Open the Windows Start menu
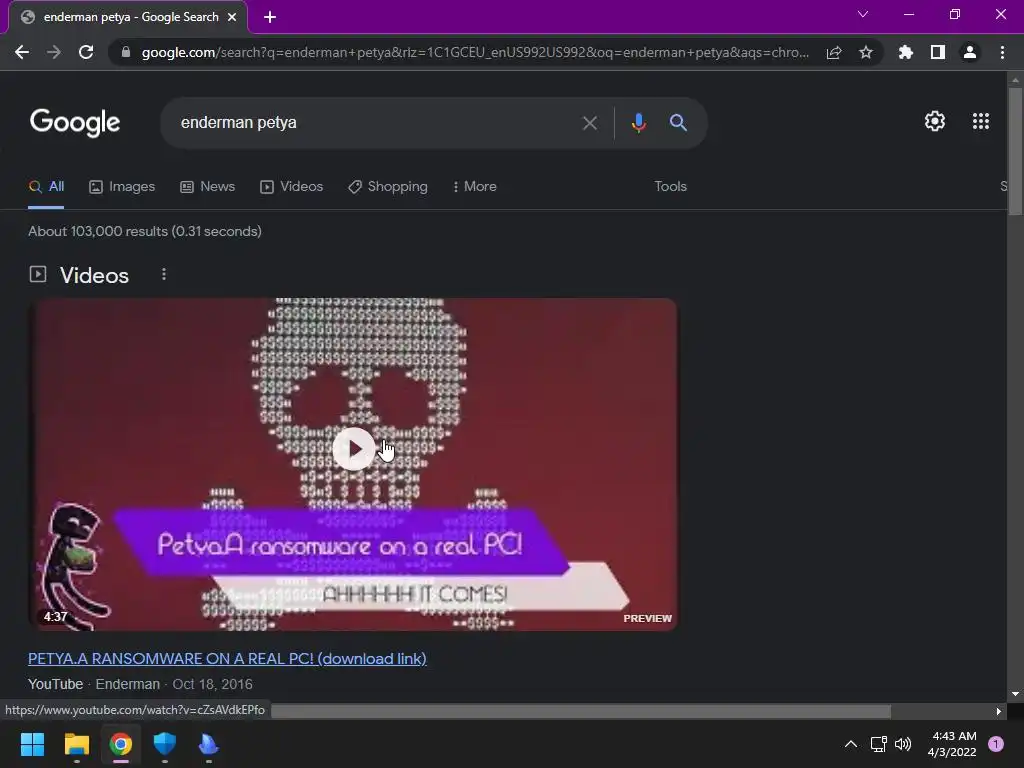The height and width of the screenshot is (768, 1024). (x=32, y=744)
